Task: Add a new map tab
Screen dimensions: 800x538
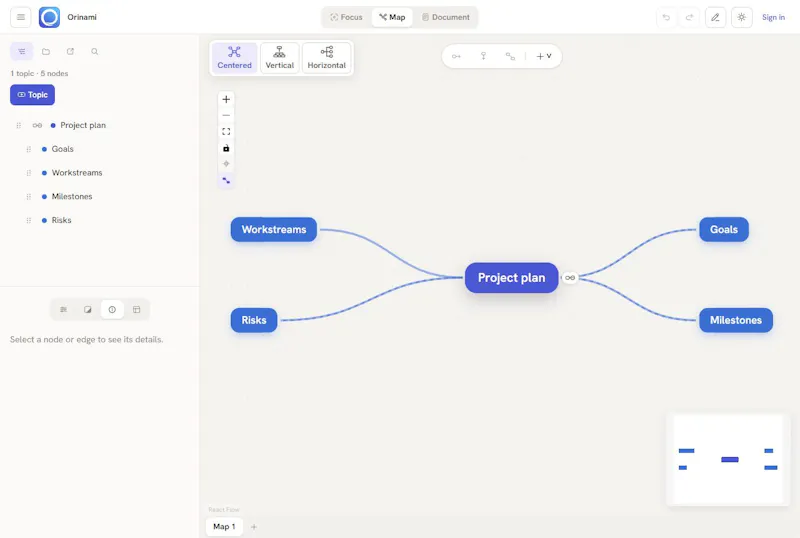Action: point(254,527)
